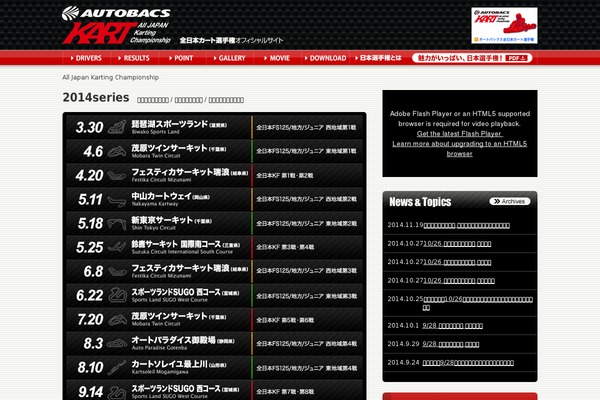Select the 鈴鹿サーキット 国際南コース venue name
Screen dimensions: 600x400
pos(176,244)
